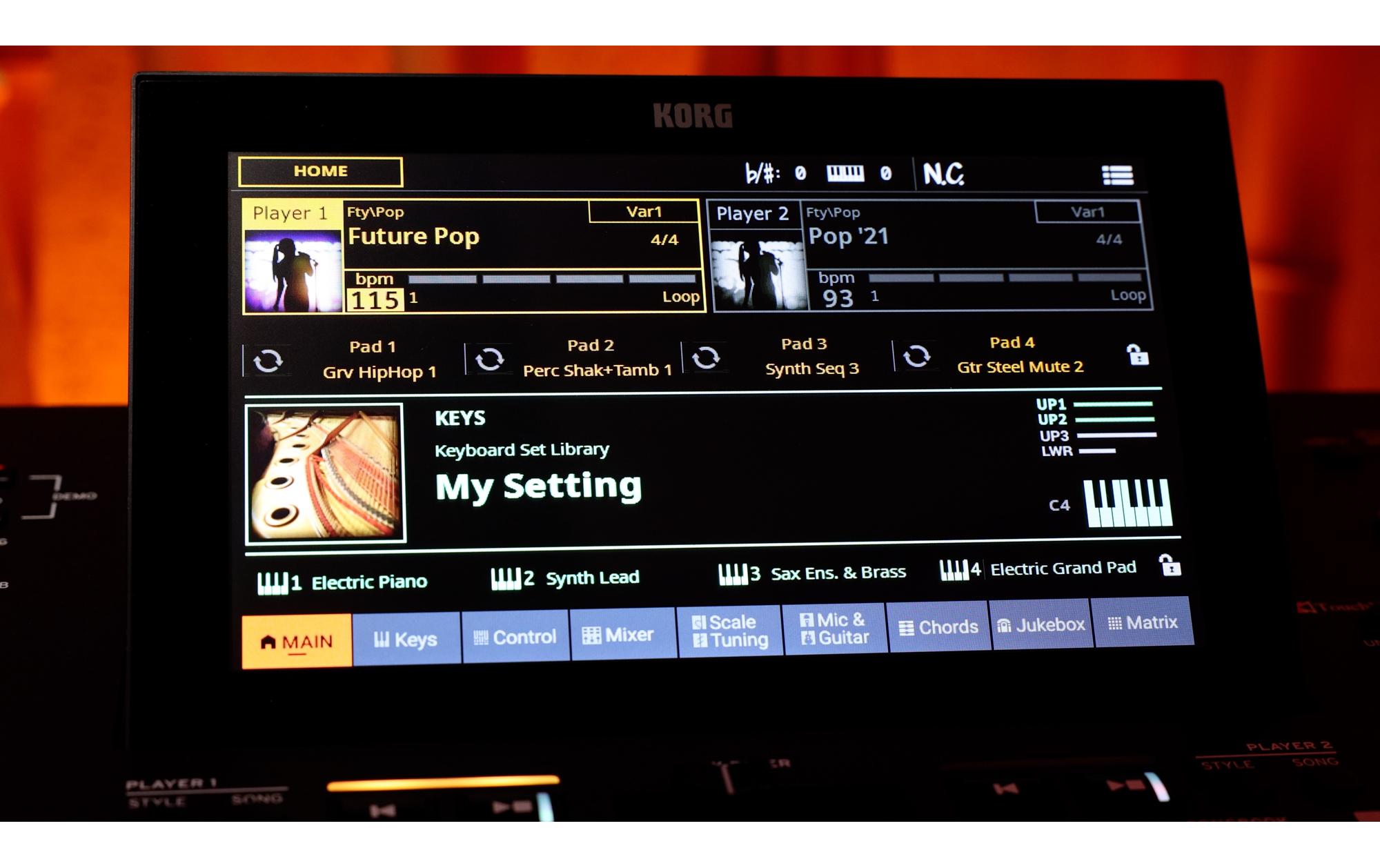Select the Pop '21 style name

coord(848,237)
